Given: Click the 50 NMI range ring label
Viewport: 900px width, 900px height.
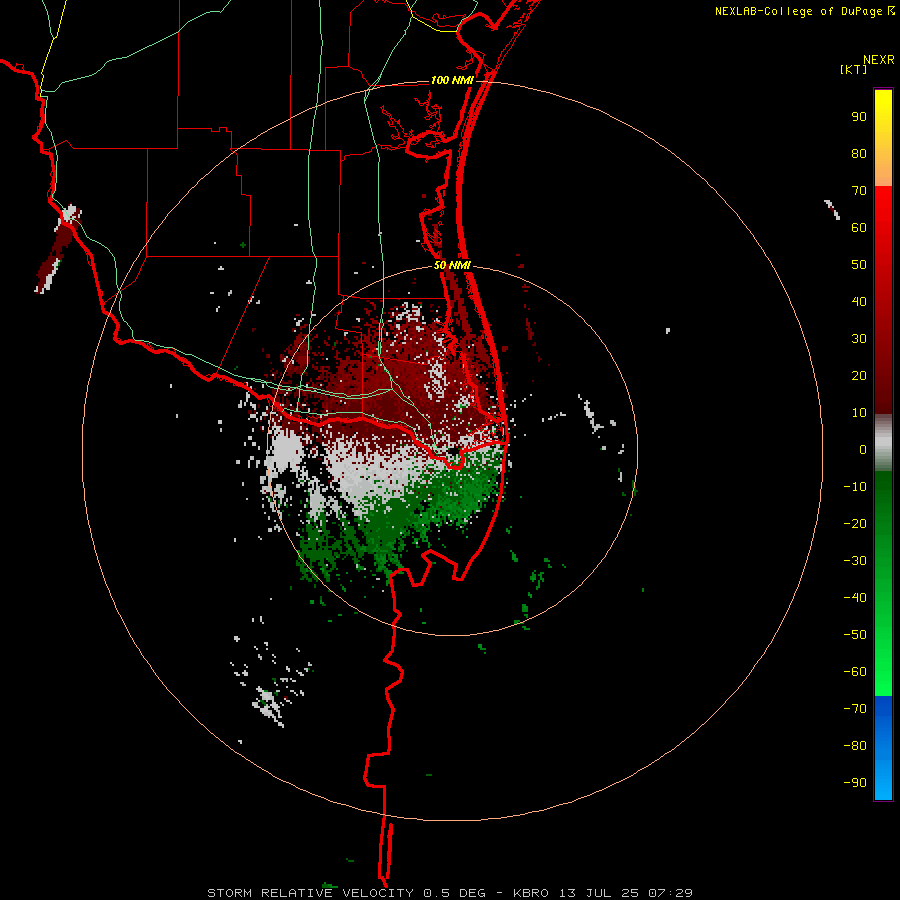Looking at the screenshot, I should [x=452, y=265].
